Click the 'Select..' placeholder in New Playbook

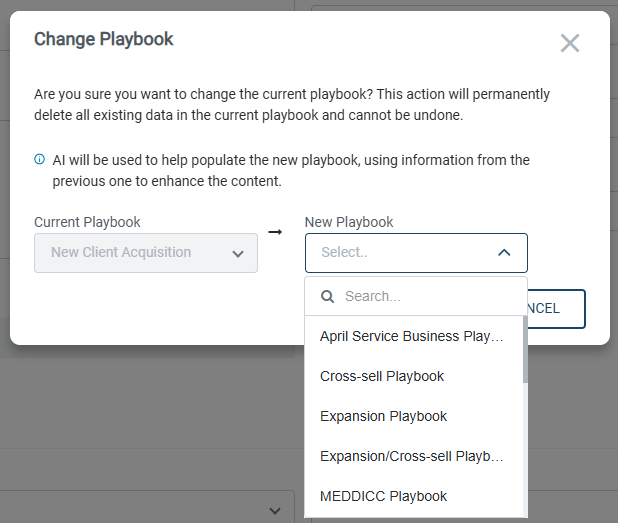pyautogui.click(x=345, y=253)
